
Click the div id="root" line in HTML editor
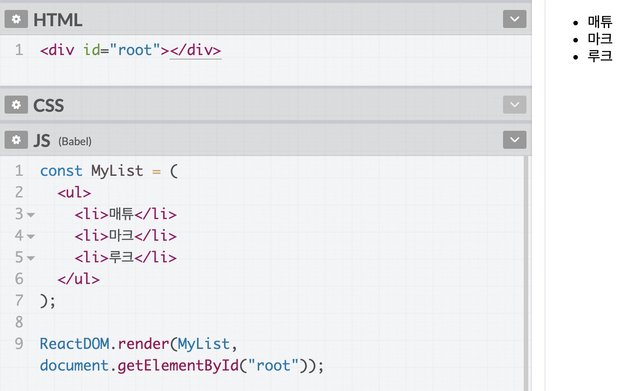pyautogui.click(x=131, y=50)
